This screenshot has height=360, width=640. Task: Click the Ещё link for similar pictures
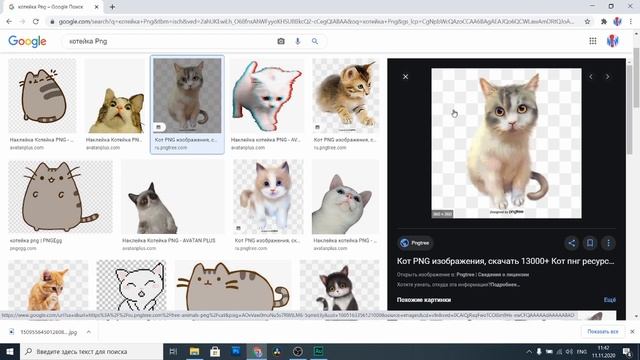coord(609,300)
